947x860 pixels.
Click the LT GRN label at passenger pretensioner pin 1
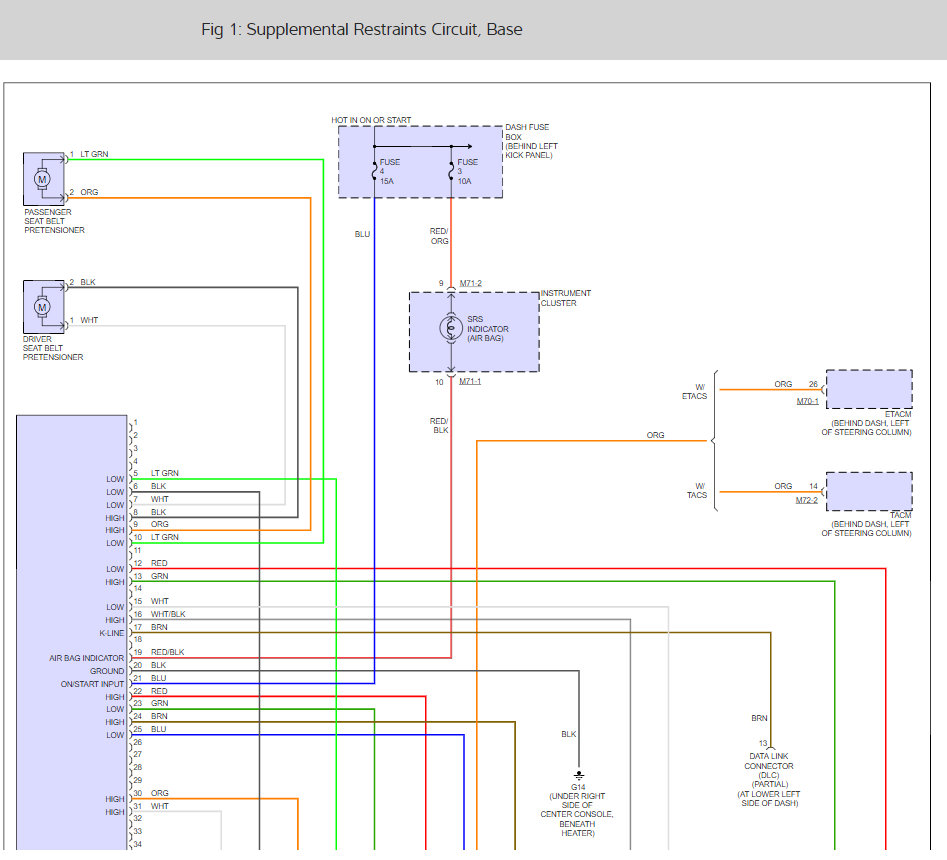click(94, 154)
